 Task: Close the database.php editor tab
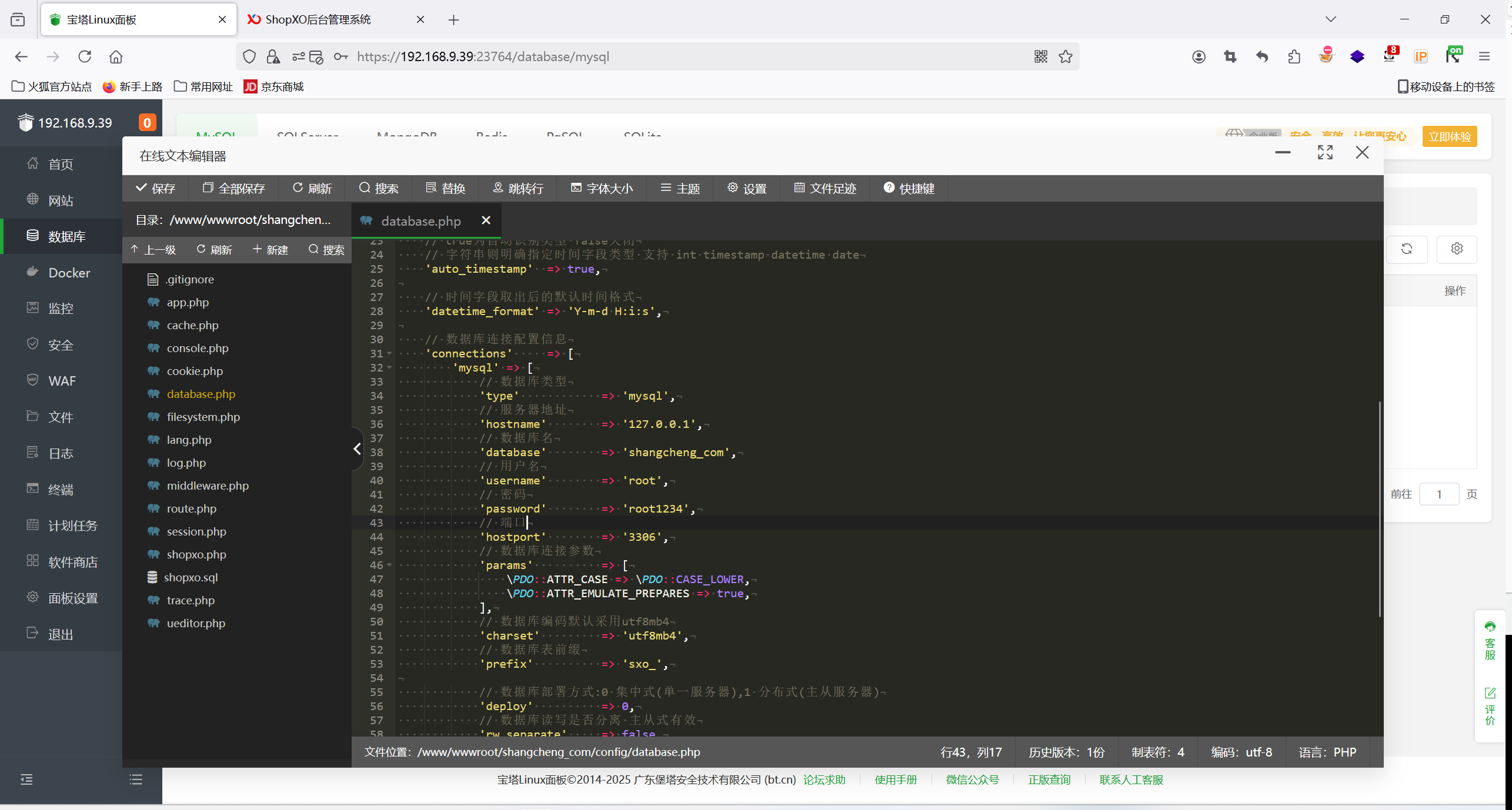pos(486,220)
